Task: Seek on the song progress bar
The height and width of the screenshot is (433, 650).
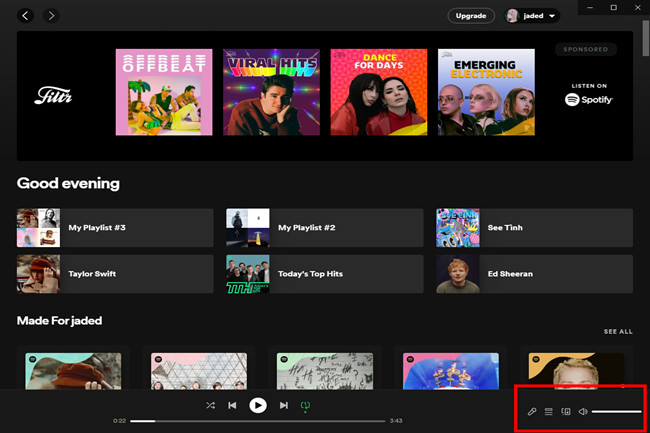Action: coord(257,421)
